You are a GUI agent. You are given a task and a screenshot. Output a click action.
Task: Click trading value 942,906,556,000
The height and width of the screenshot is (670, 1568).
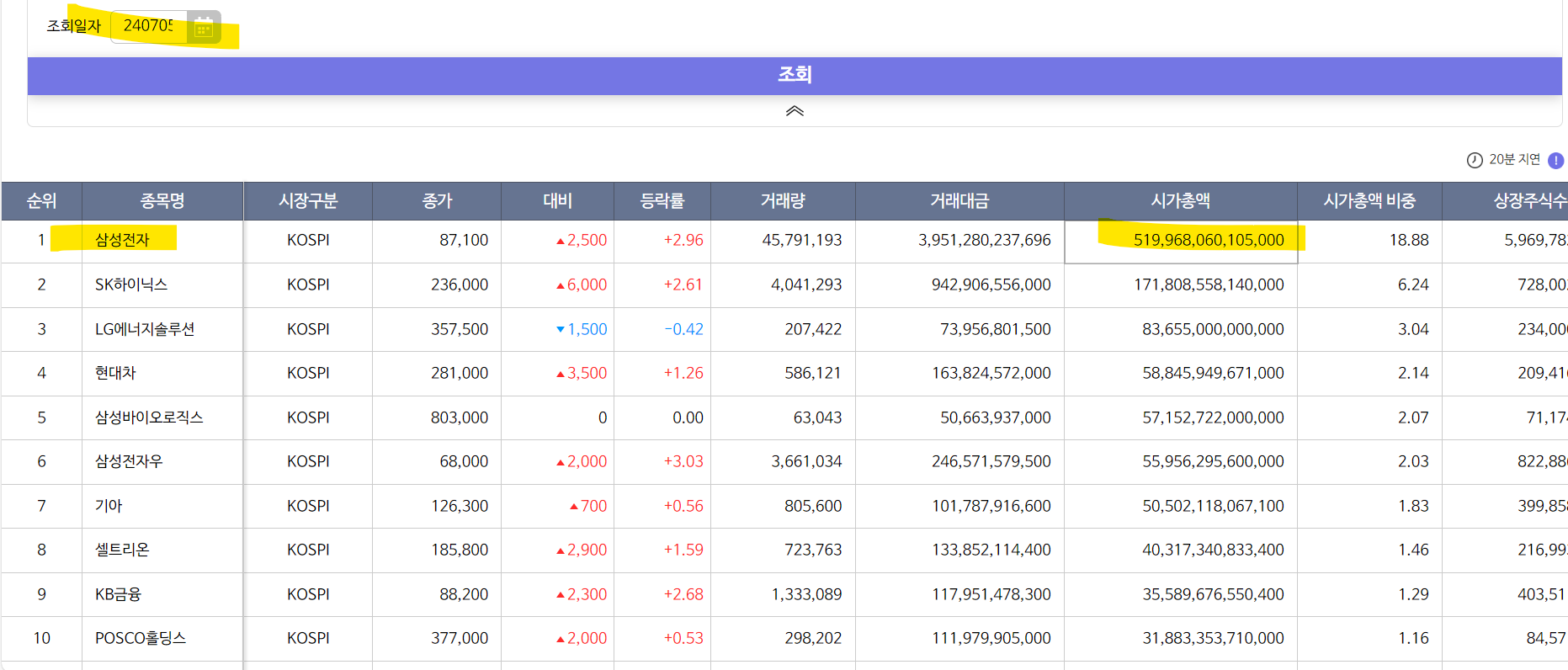coord(991,284)
